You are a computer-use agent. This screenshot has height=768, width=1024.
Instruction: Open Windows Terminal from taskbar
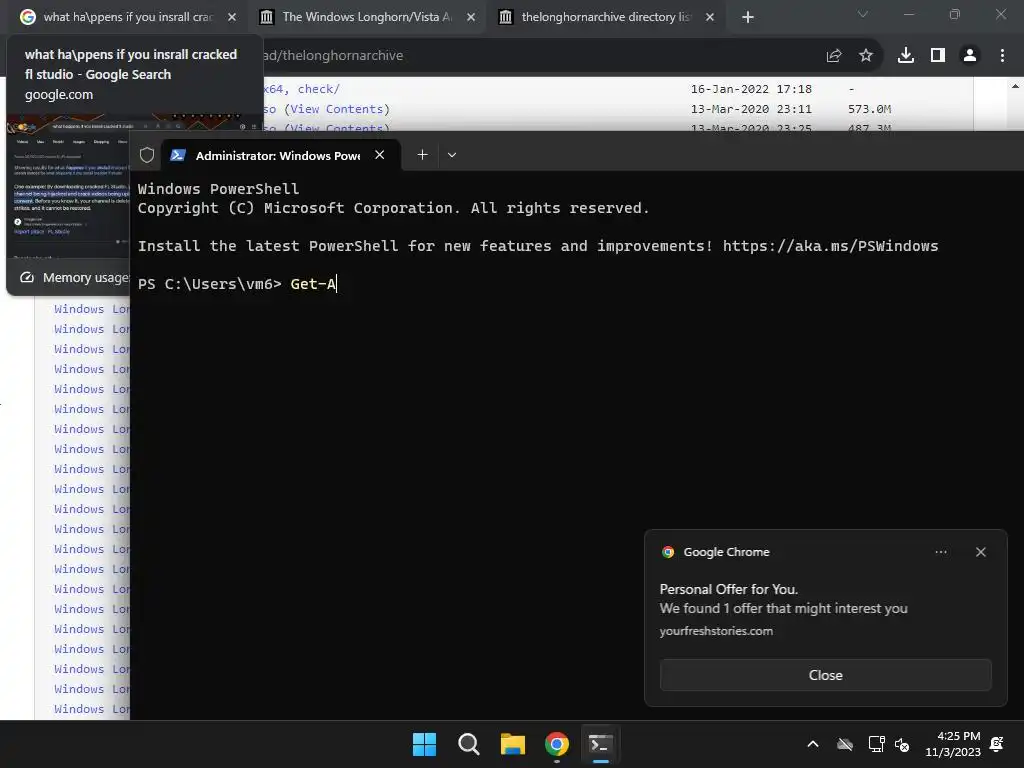600,744
